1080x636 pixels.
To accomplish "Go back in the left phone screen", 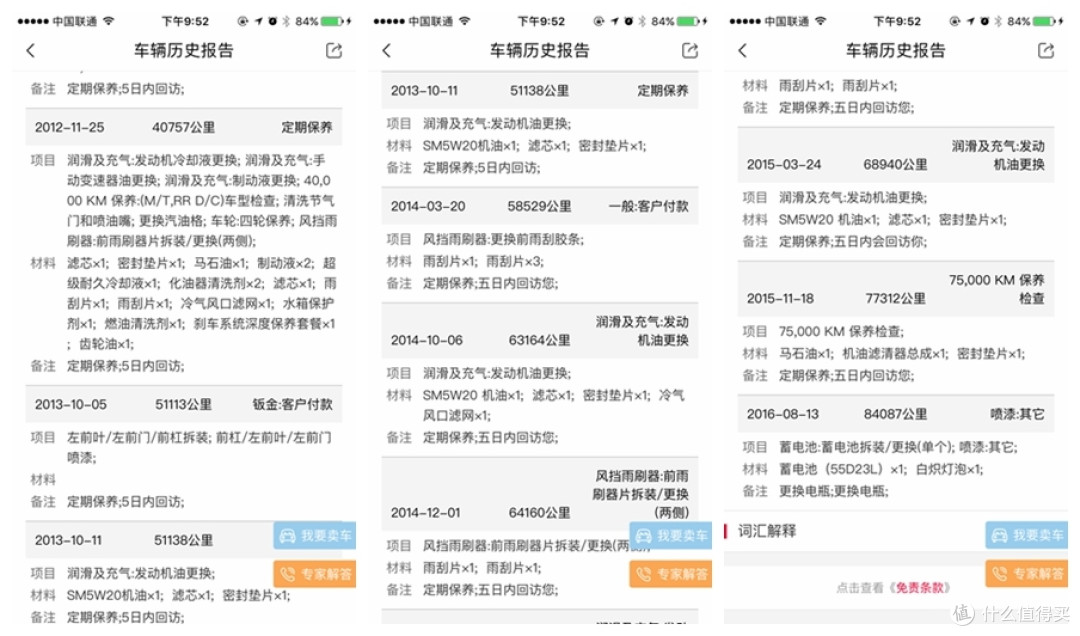I will pyautogui.click(x=30, y=50).
